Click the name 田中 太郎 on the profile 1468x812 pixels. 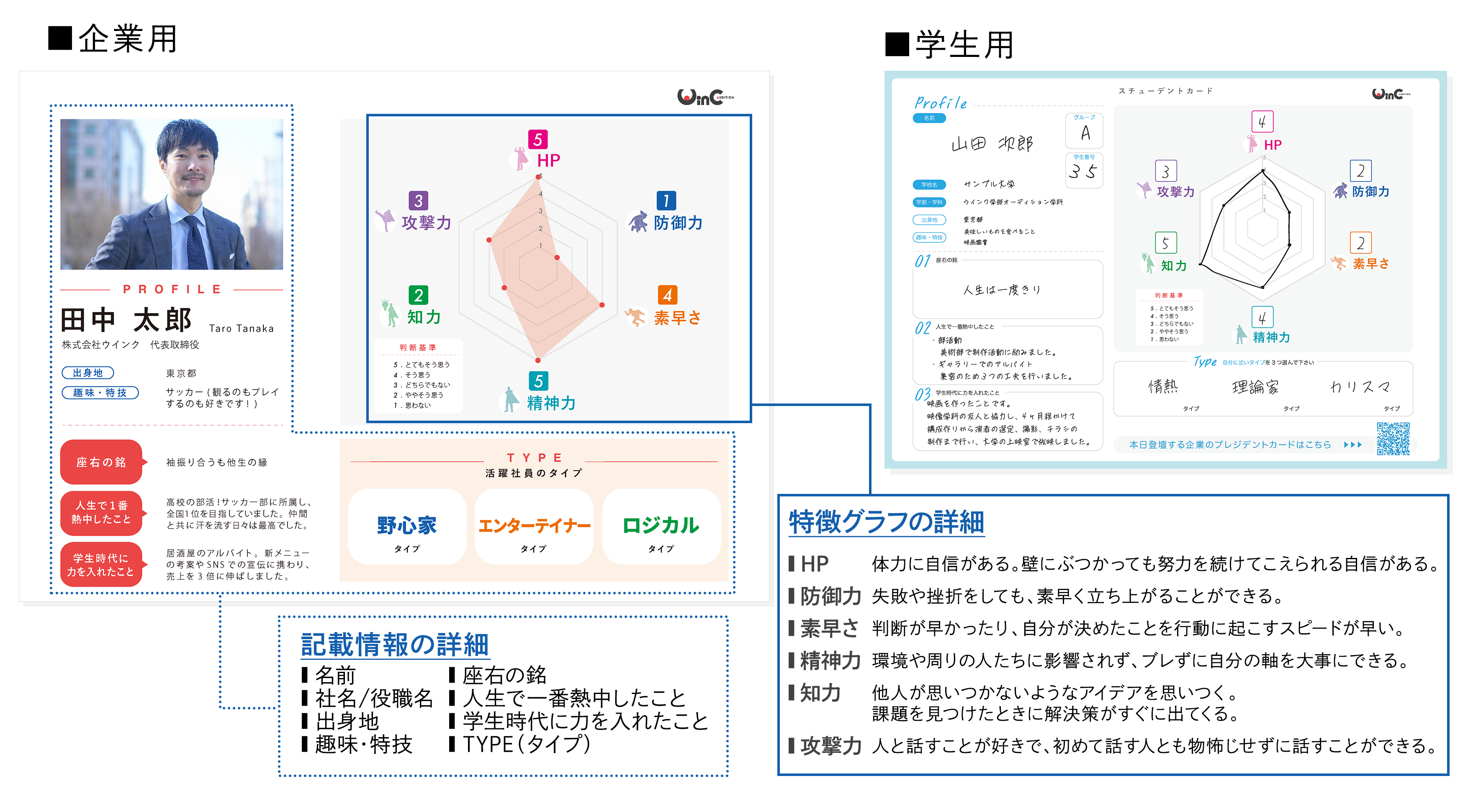pos(126,320)
